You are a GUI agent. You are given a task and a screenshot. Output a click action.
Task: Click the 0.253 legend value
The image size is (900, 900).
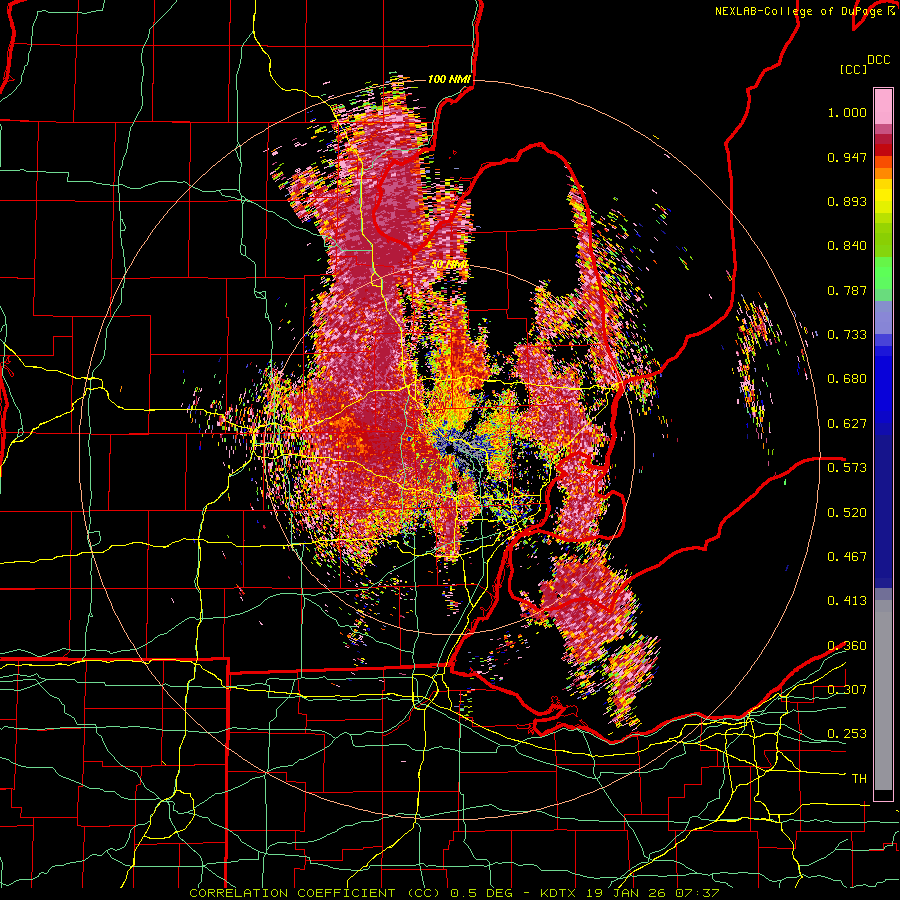click(x=847, y=734)
